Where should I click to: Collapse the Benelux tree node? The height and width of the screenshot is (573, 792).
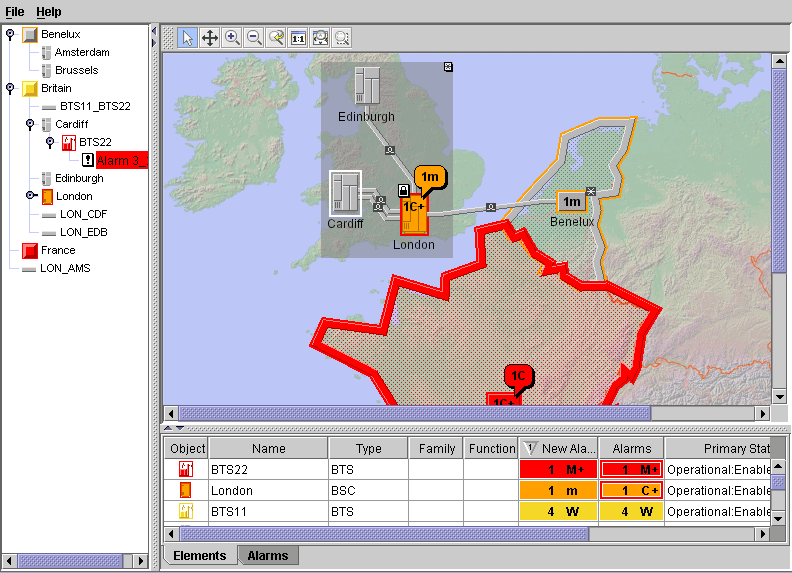10,34
